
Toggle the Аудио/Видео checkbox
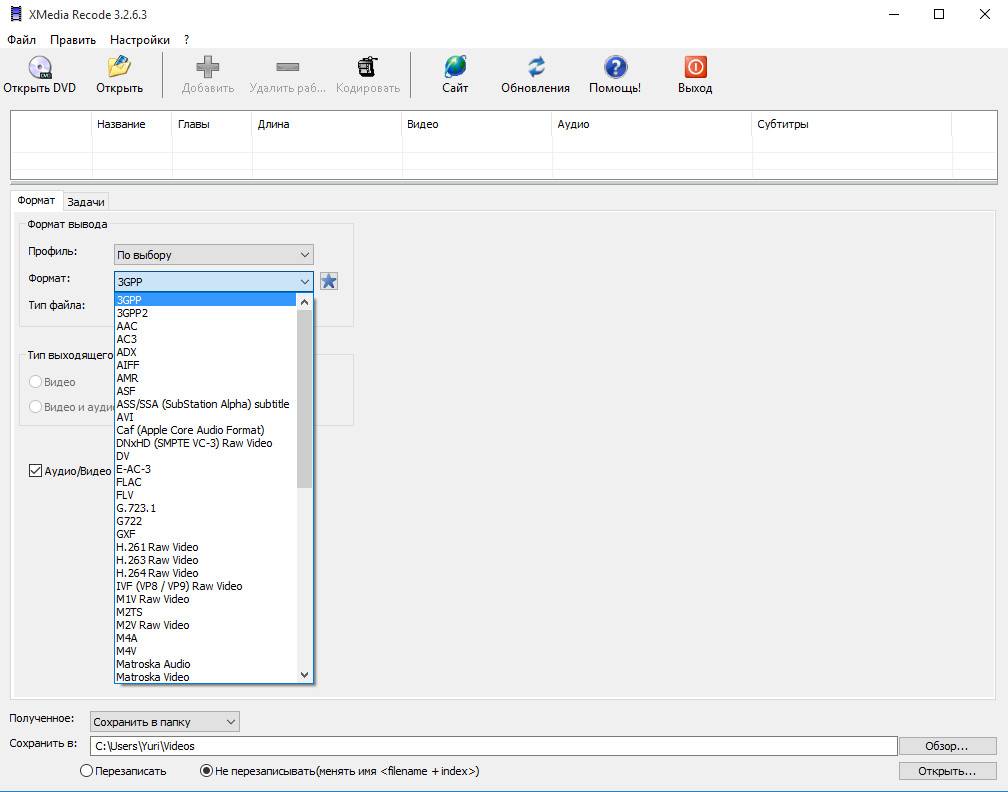point(35,471)
